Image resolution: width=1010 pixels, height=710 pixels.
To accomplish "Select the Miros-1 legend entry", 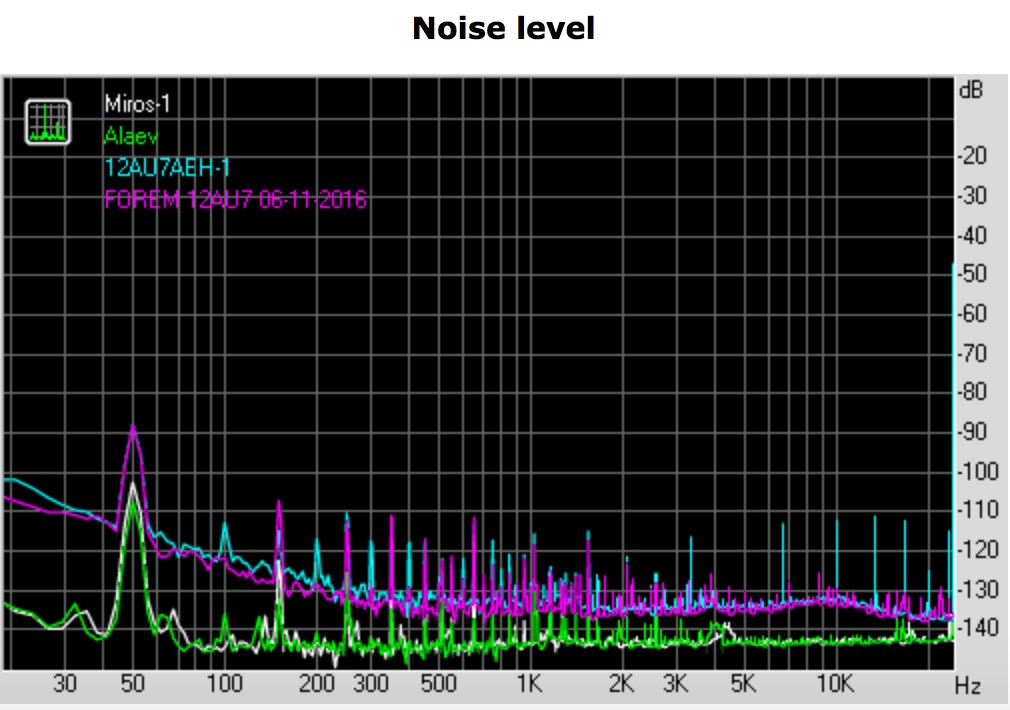I will pyautogui.click(x=133, y=105).
